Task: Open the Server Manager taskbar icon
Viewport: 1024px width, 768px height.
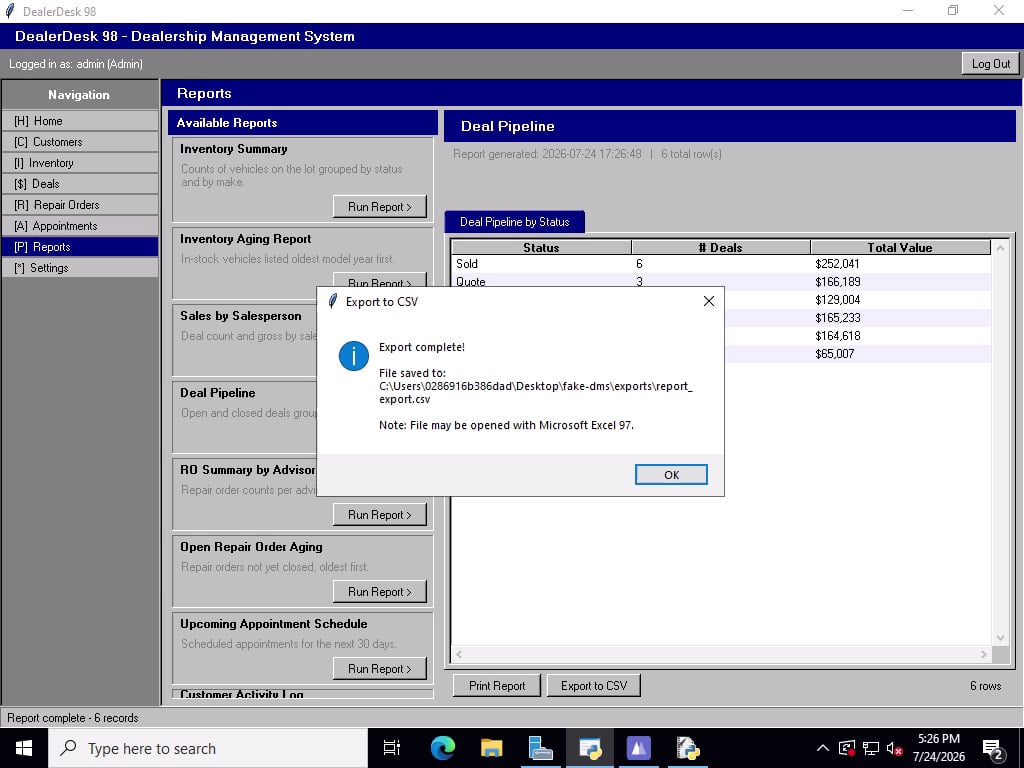Action: point(541,748)
